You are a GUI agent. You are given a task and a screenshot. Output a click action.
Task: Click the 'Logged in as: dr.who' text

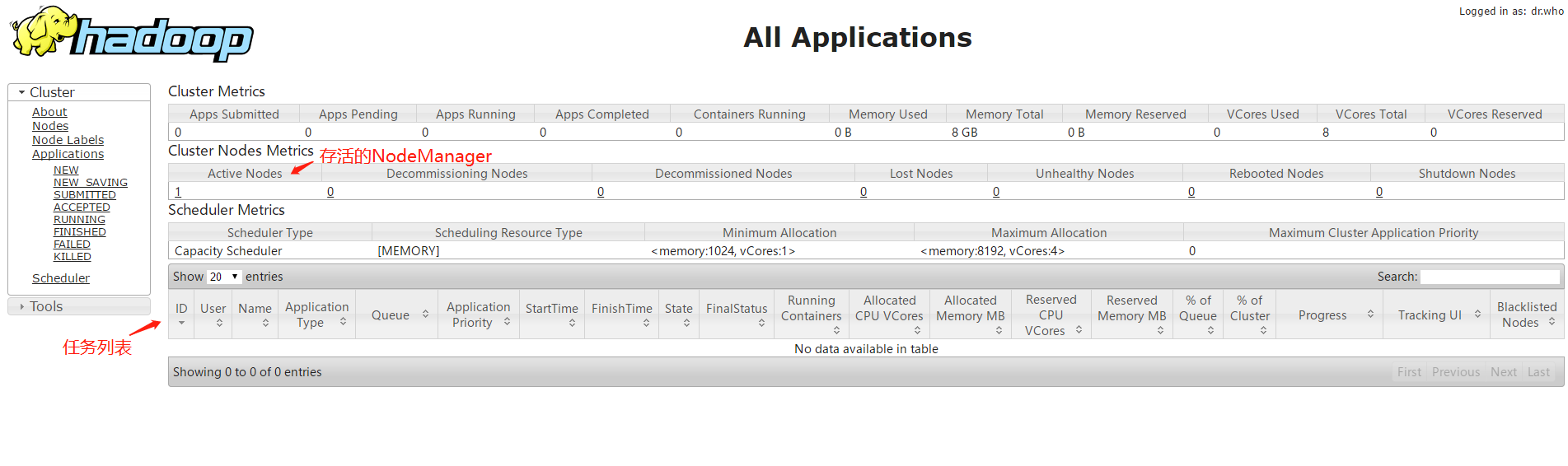(x=1511, y=12)
